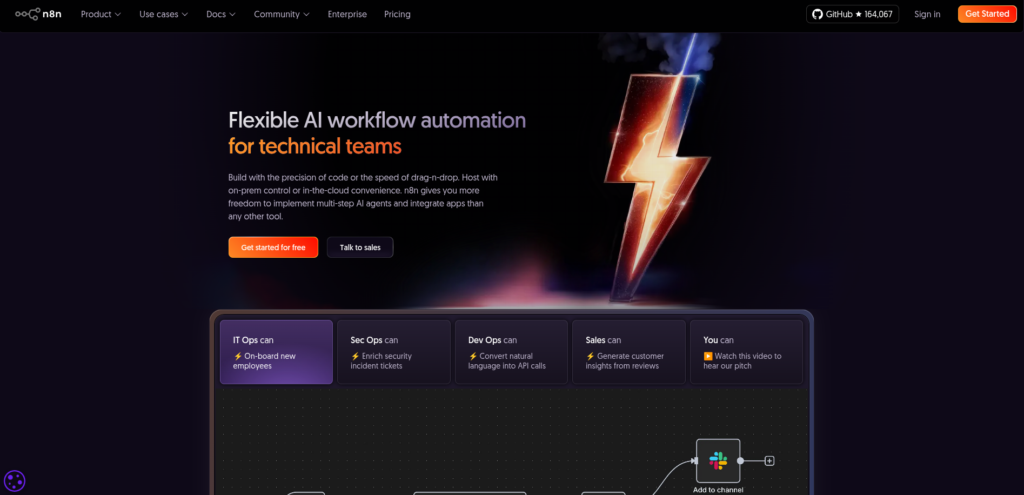
Task: Click the GitHub octocat icon
Action: 817,14
